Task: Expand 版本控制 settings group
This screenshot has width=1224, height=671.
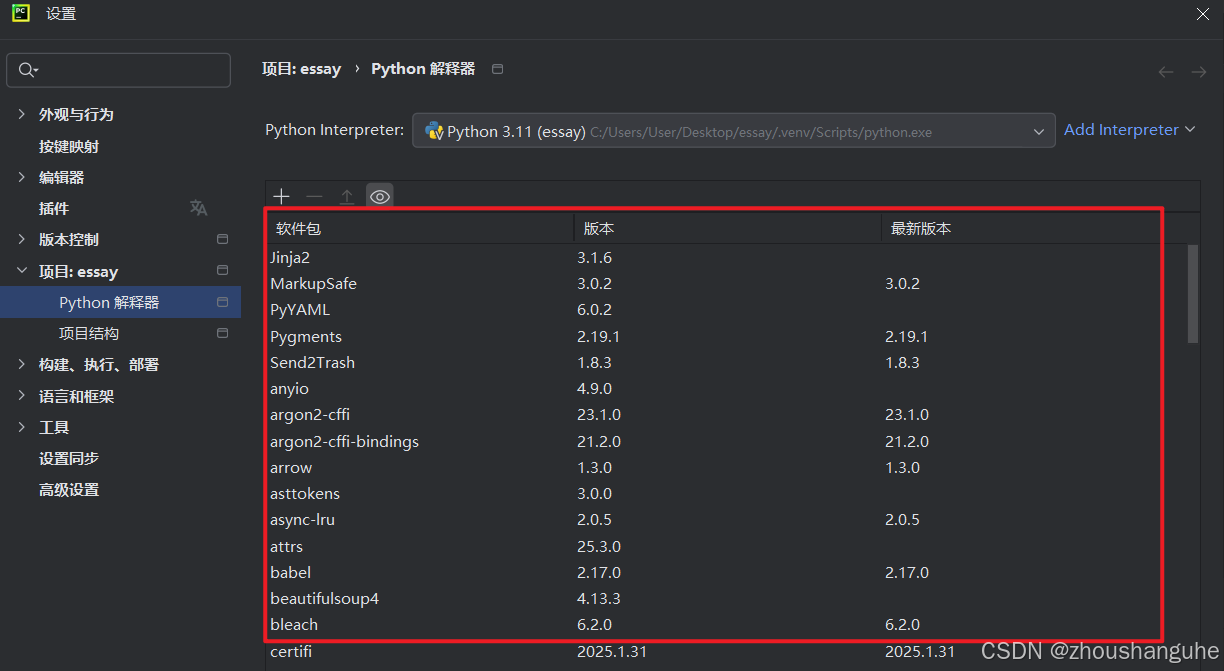Action: (21, 239)
